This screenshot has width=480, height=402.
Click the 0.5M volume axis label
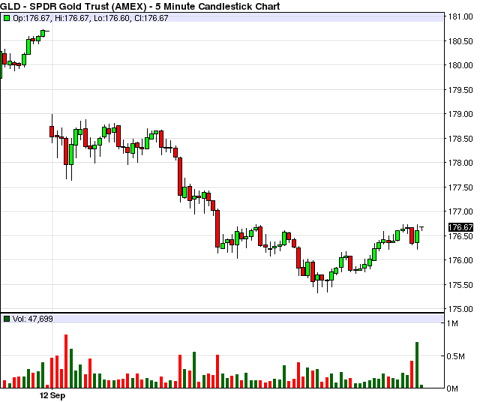click(x=456, y=356)
